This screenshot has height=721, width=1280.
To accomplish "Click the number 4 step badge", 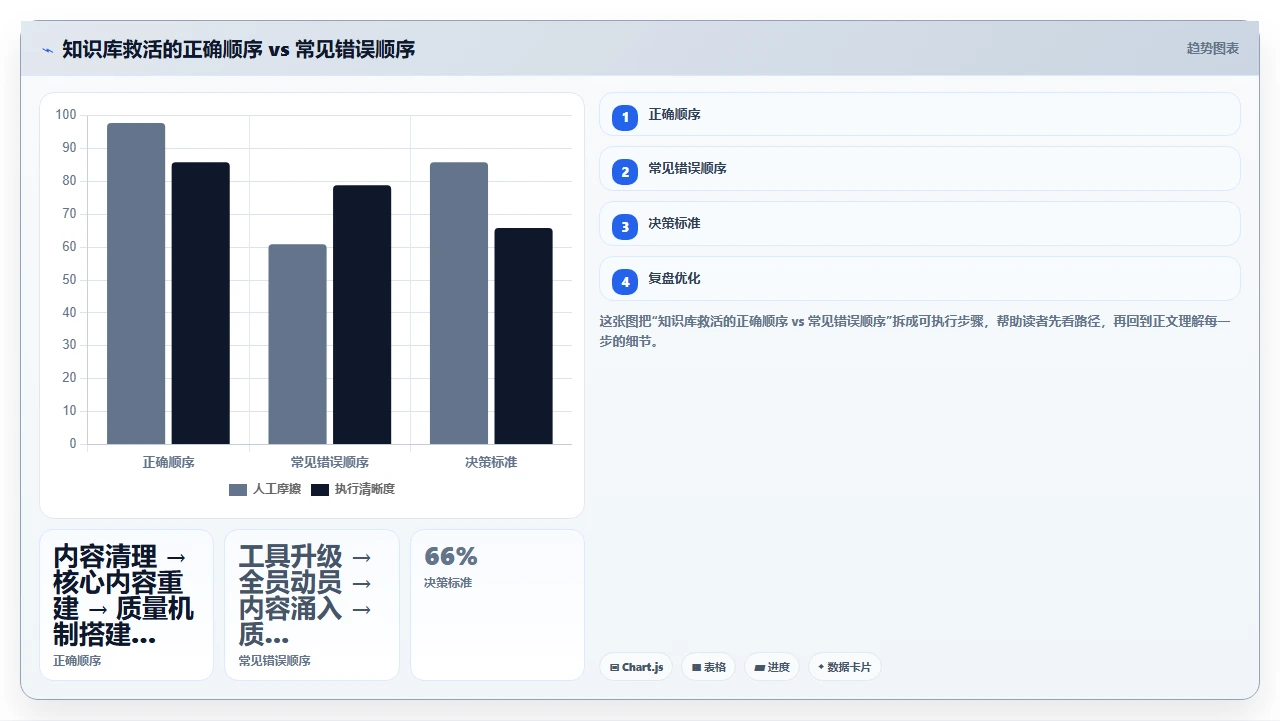I will (625, 282).
